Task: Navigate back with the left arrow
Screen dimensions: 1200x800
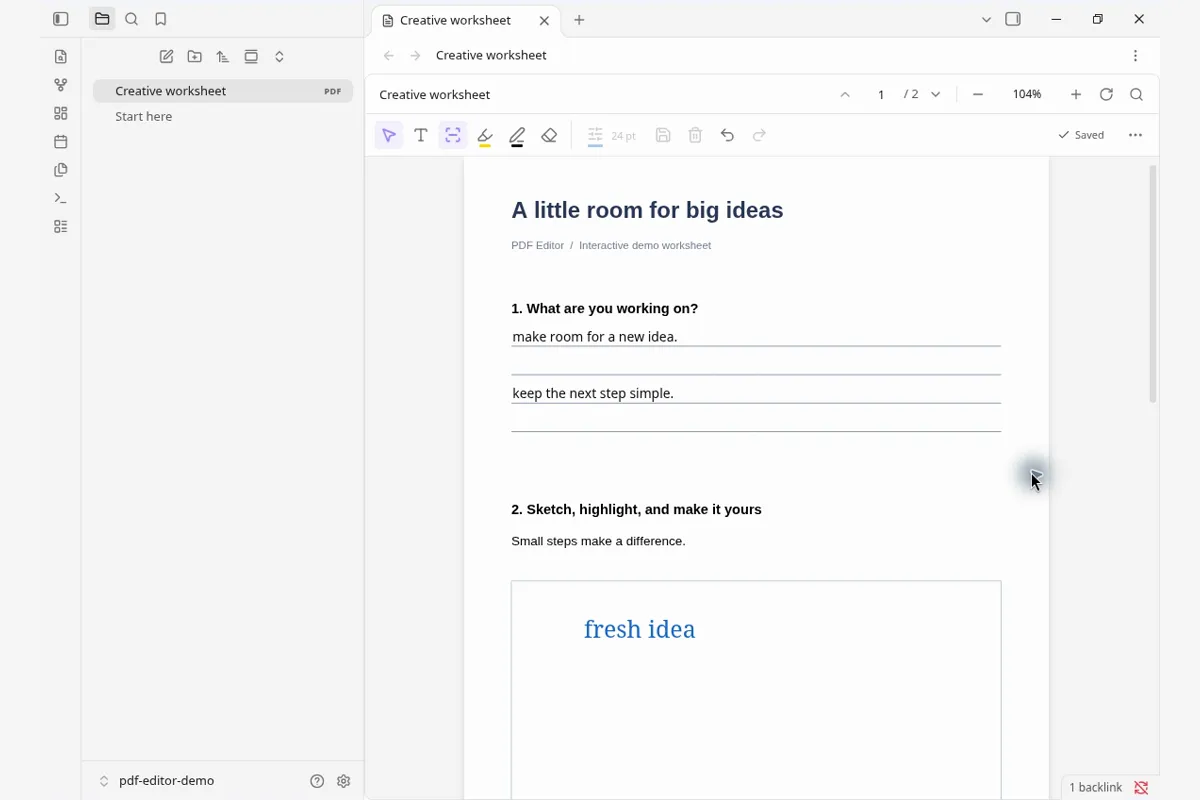Action: pyautogui.click(x=389, y=56)
